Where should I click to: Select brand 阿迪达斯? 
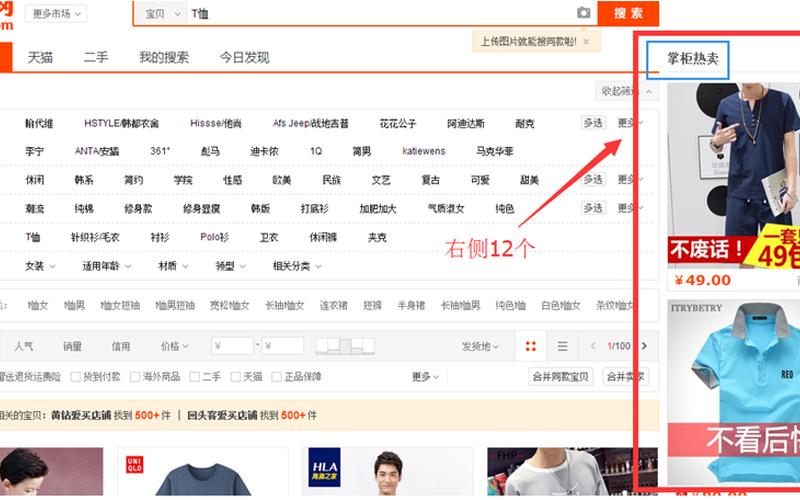click(466, 123)
